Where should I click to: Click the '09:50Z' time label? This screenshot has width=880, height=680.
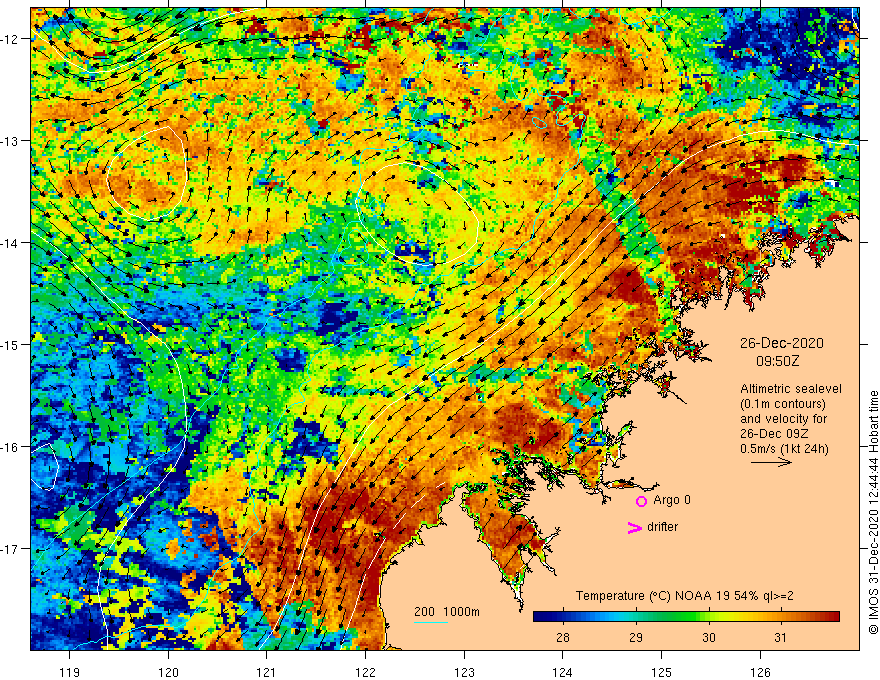pos(777,361)
